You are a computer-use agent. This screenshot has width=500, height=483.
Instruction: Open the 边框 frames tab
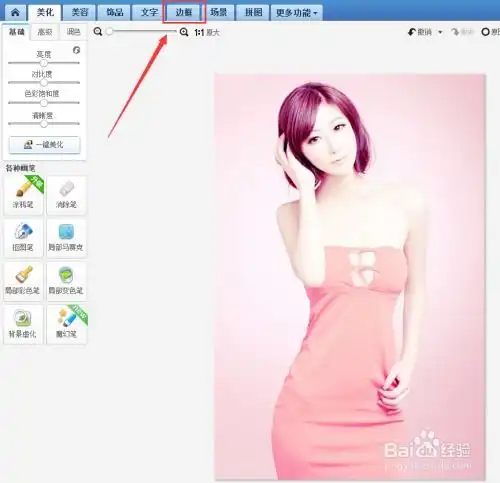[x=184, y=13]
